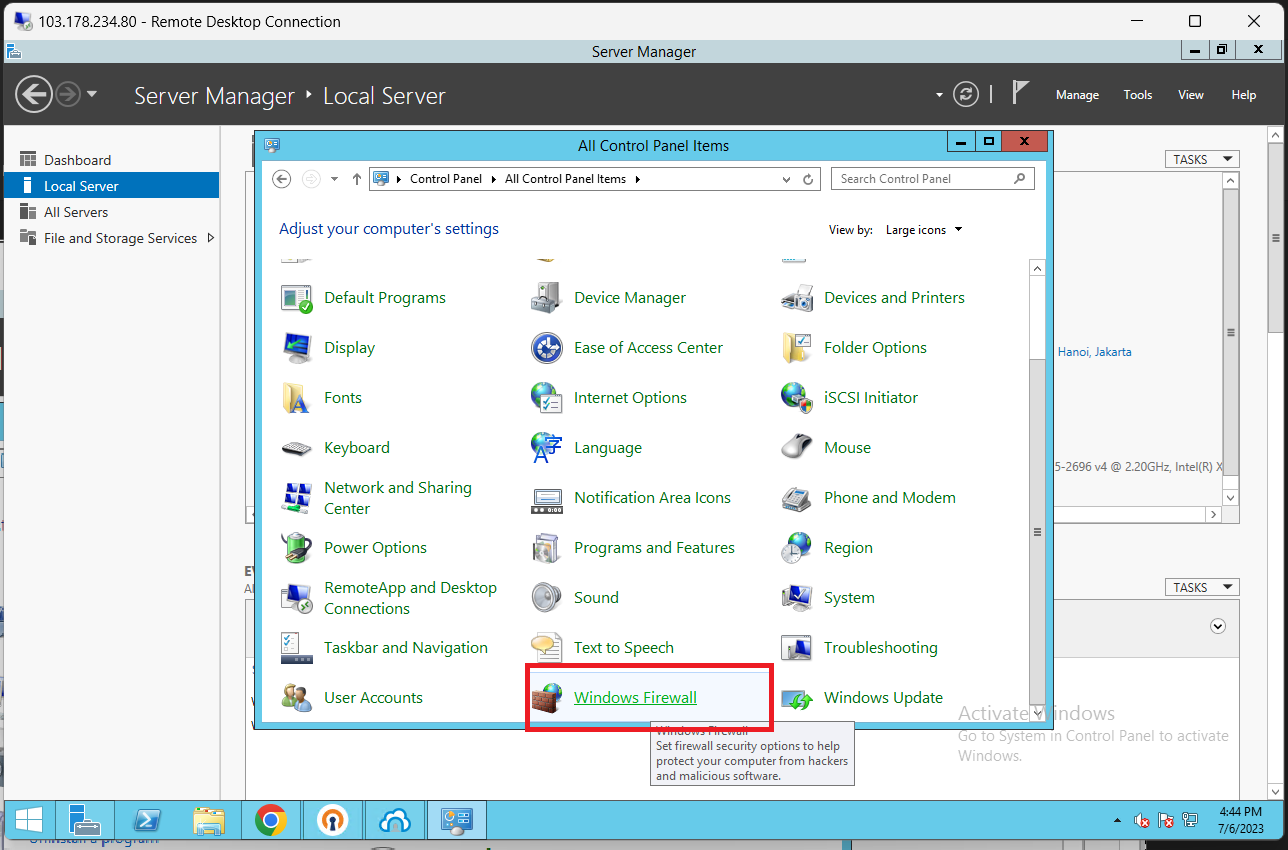1288x850 pixels.
Task: Open Mouse settings icon
Action: pyautogui.click(x=797, y=448)
